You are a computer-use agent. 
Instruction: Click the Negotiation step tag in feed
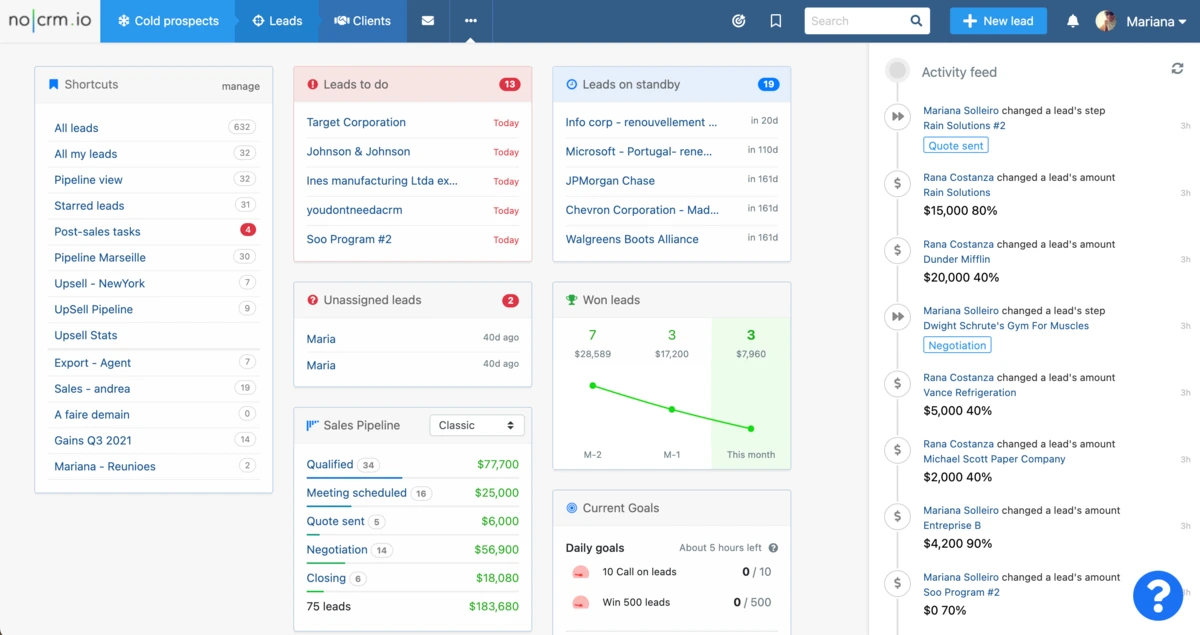tap(957, 345)
